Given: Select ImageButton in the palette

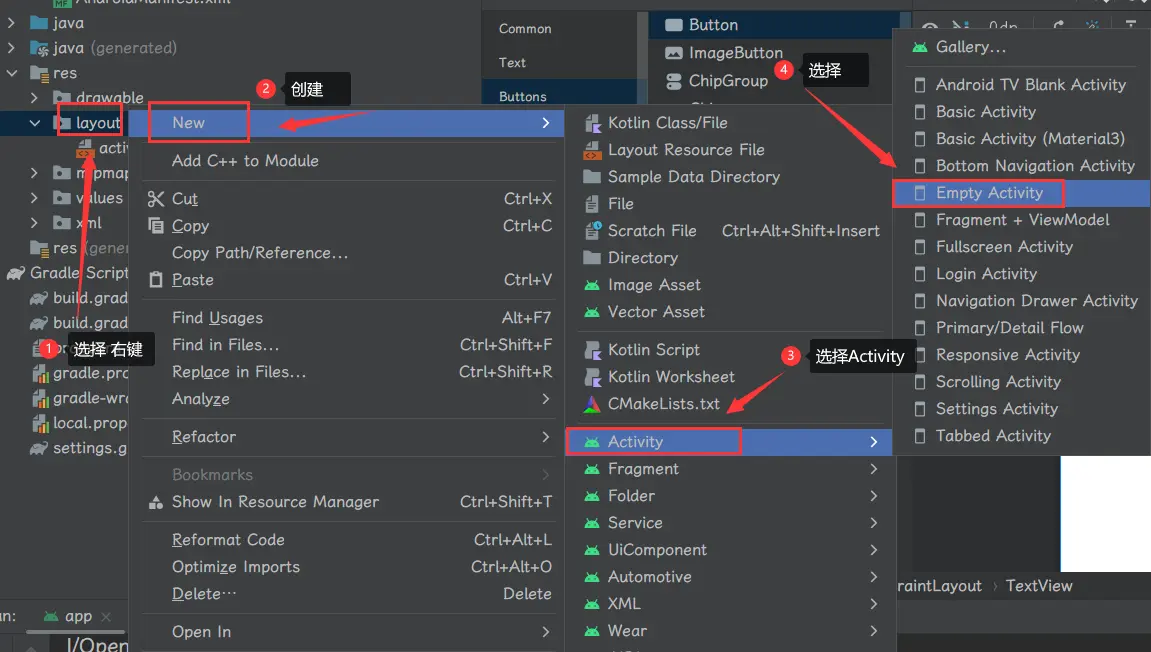Looking at the screenshot, I should tap(735, 53).
